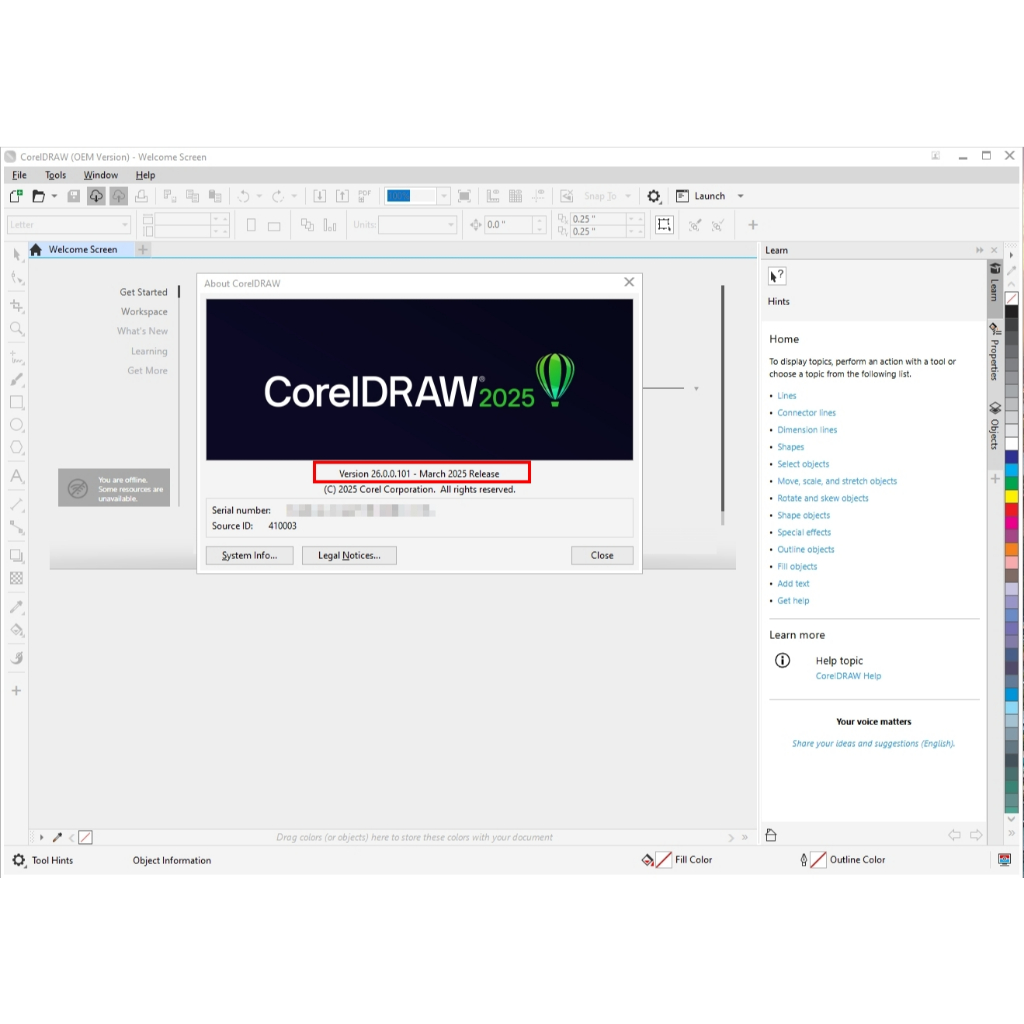Open the Help menu
The width and height of the screenshot is (1024, 1024).
point(145,175)
